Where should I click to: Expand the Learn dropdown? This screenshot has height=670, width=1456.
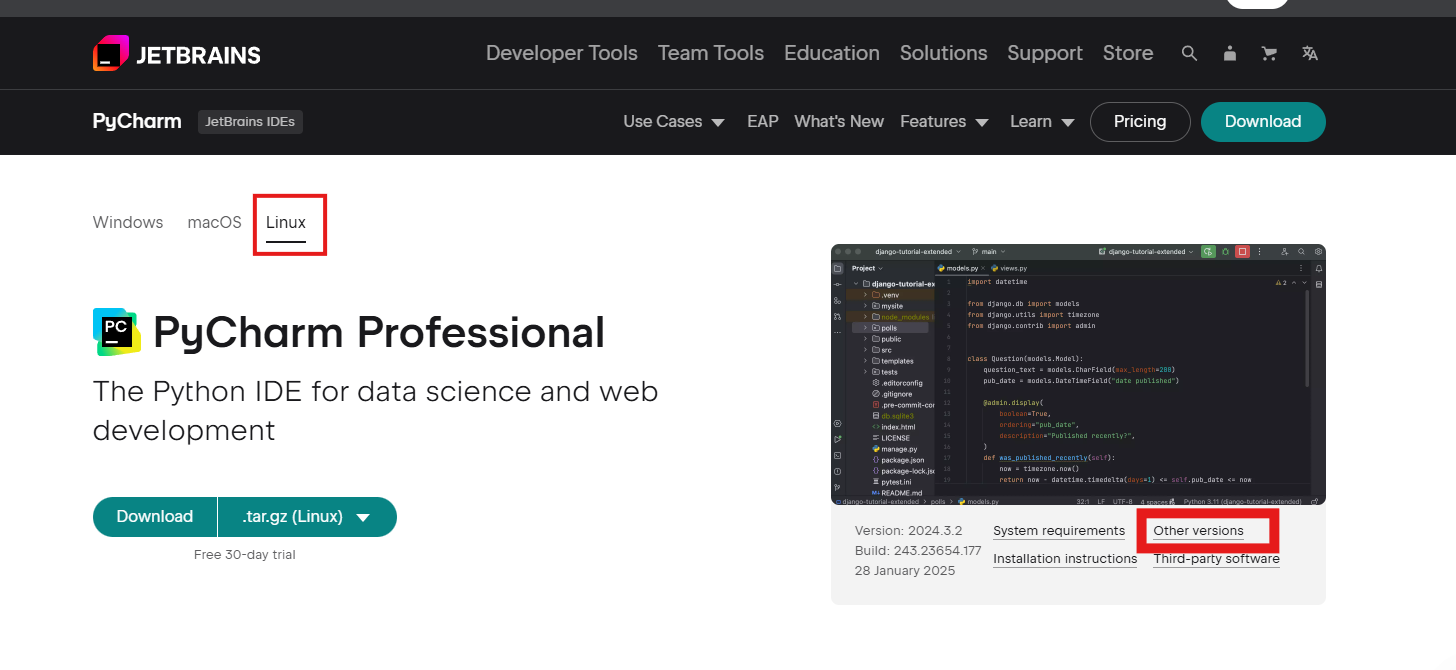point(1042,122)
